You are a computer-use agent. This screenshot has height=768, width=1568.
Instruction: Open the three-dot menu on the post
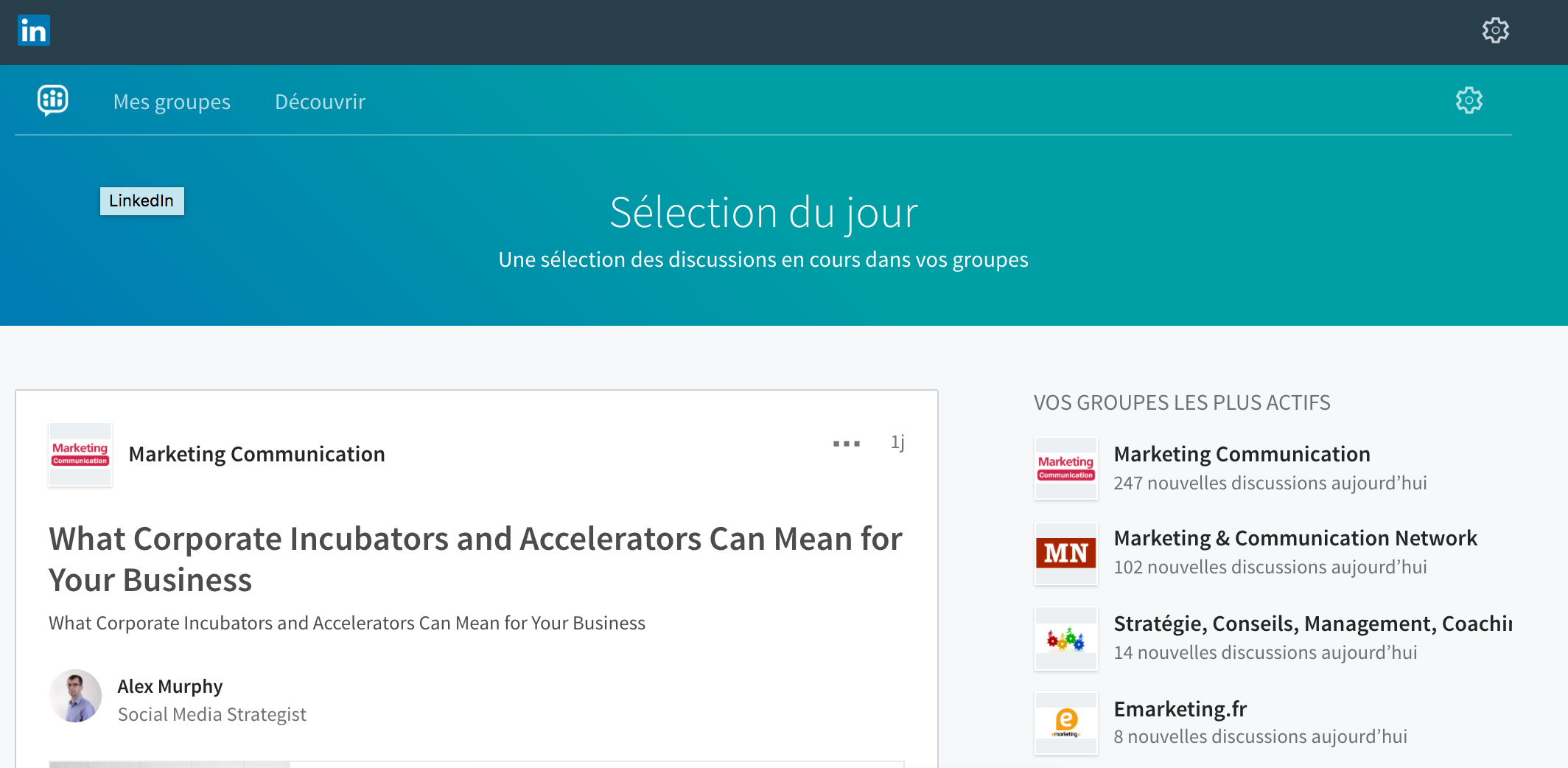[x=847, y=443]
